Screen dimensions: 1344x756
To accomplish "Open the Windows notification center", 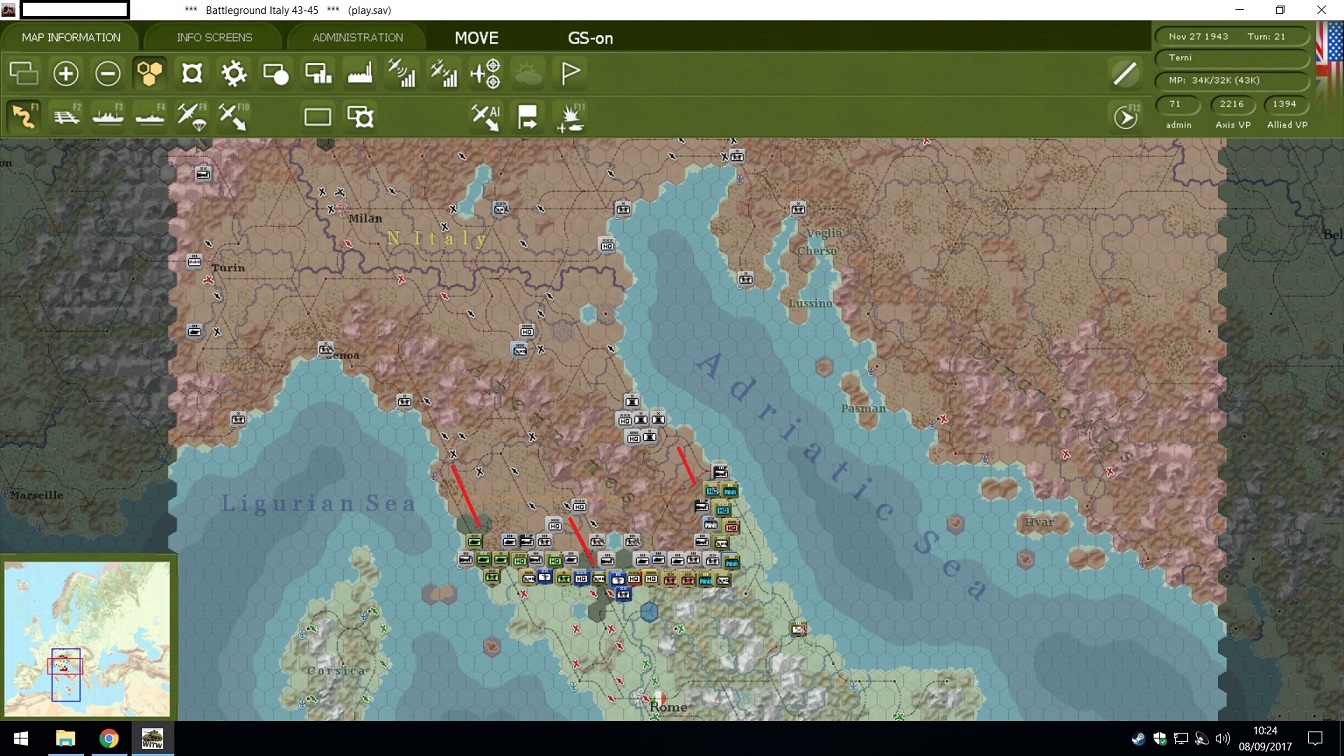I will point(1315,739).
